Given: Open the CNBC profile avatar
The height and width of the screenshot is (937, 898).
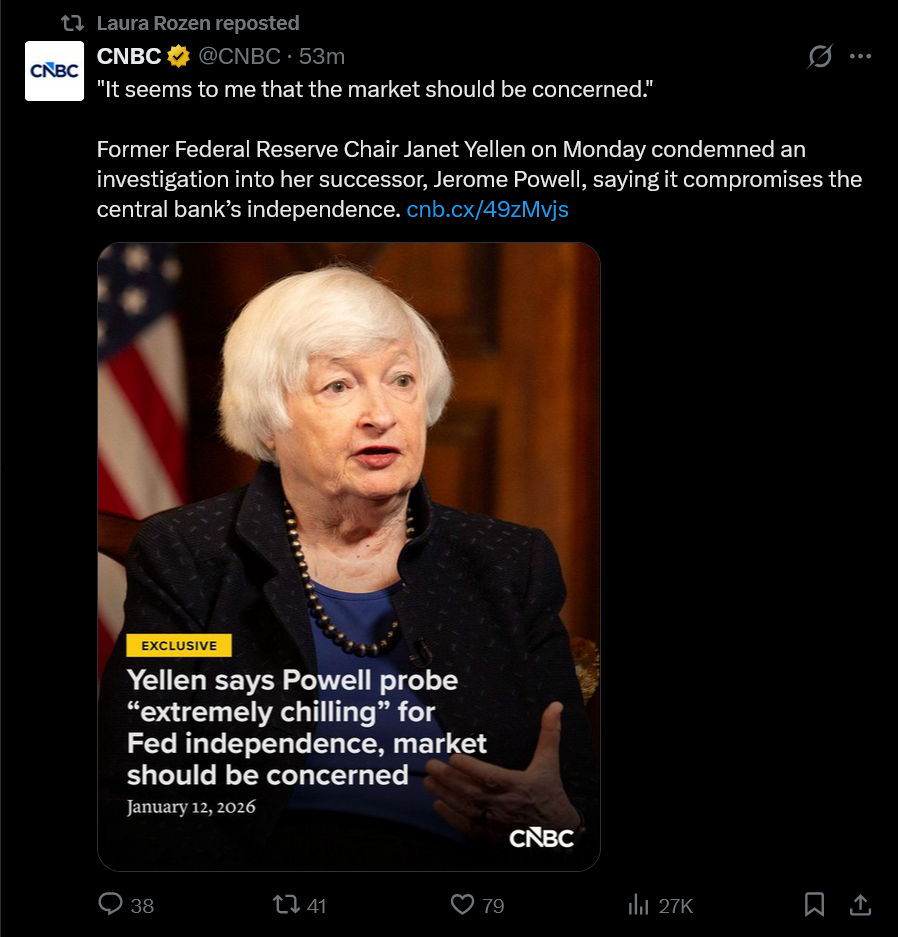Looking at the screenshot, I should [x=54, y=71].
